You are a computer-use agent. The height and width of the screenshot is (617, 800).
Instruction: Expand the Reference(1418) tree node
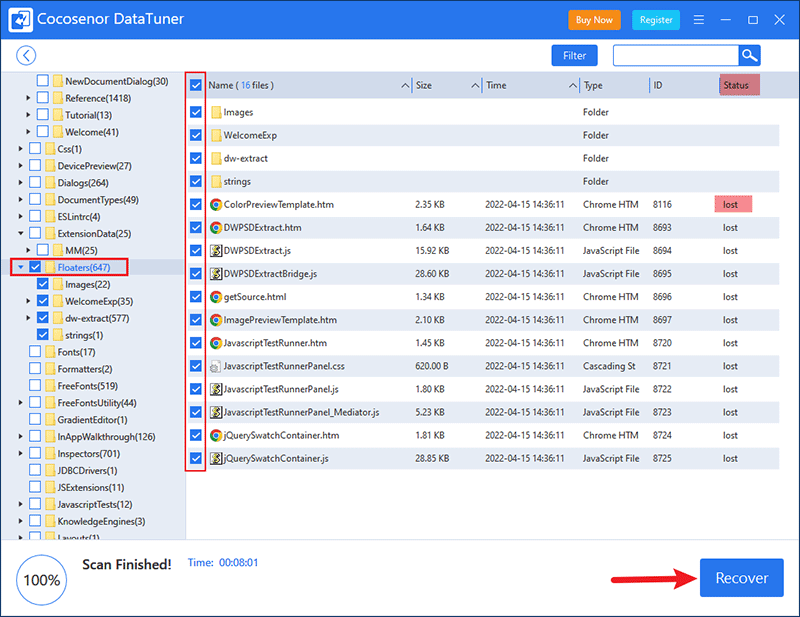coord(28,98)
